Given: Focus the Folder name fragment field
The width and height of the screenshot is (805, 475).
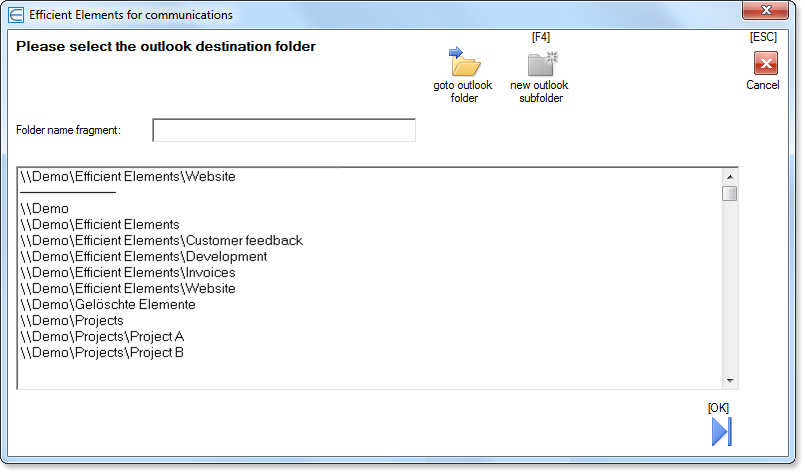Looking at the screenshot, I should pyautogui.click(x=284, y=130).
